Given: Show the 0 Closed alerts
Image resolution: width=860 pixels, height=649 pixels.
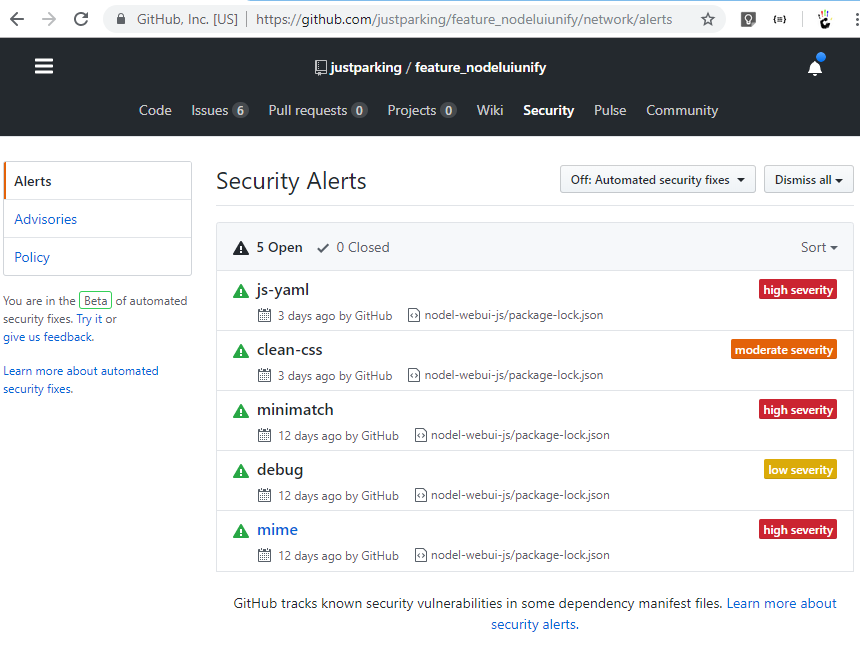Looking at the screenshot, I should (353, 247).
